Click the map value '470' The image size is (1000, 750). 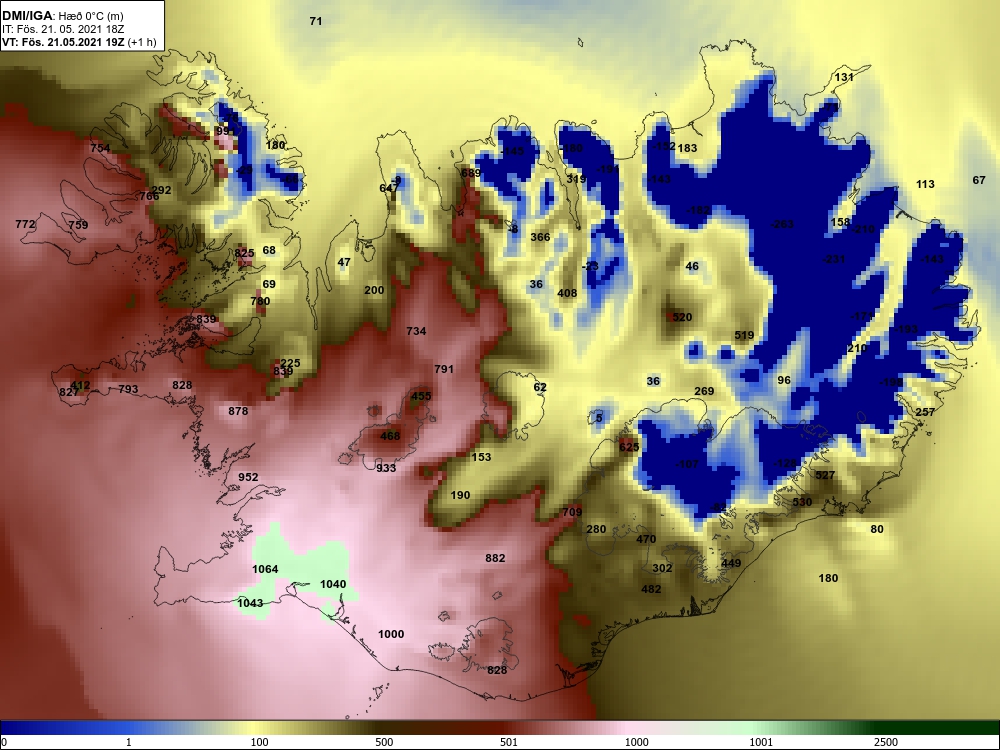pyautogui.click(x=646, y=539)
